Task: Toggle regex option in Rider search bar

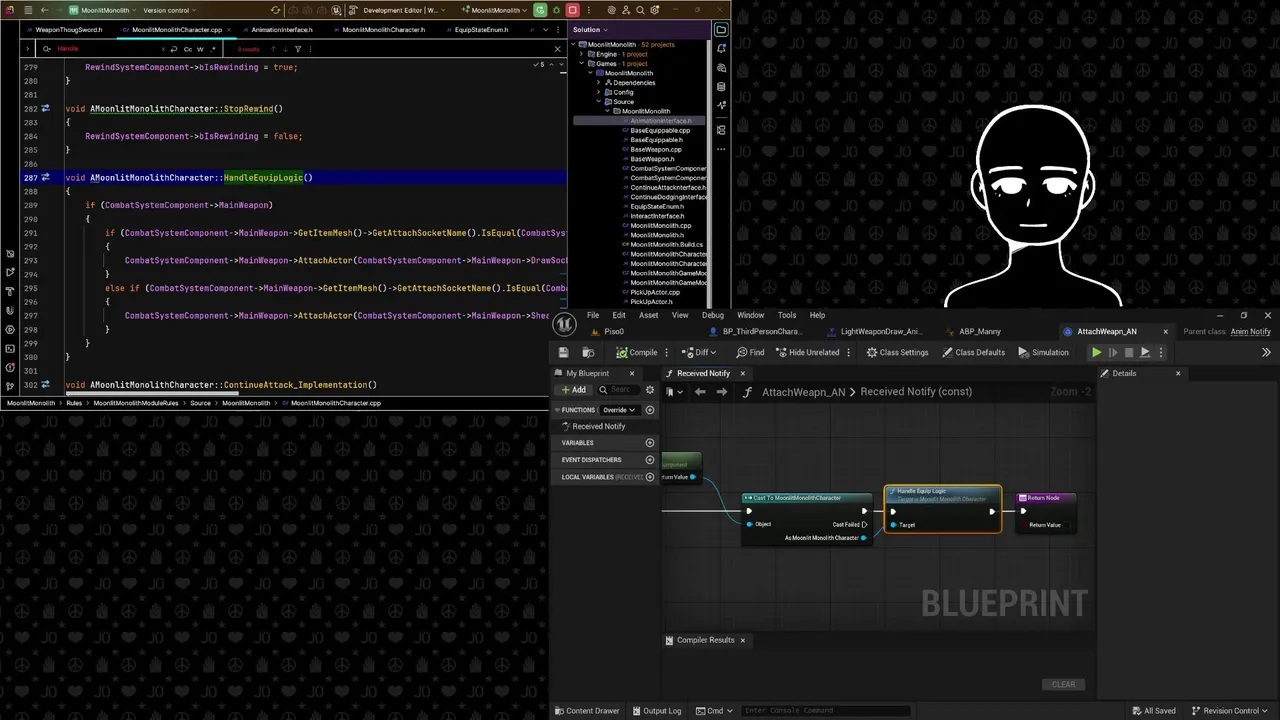Action: (x=214, y=49)
